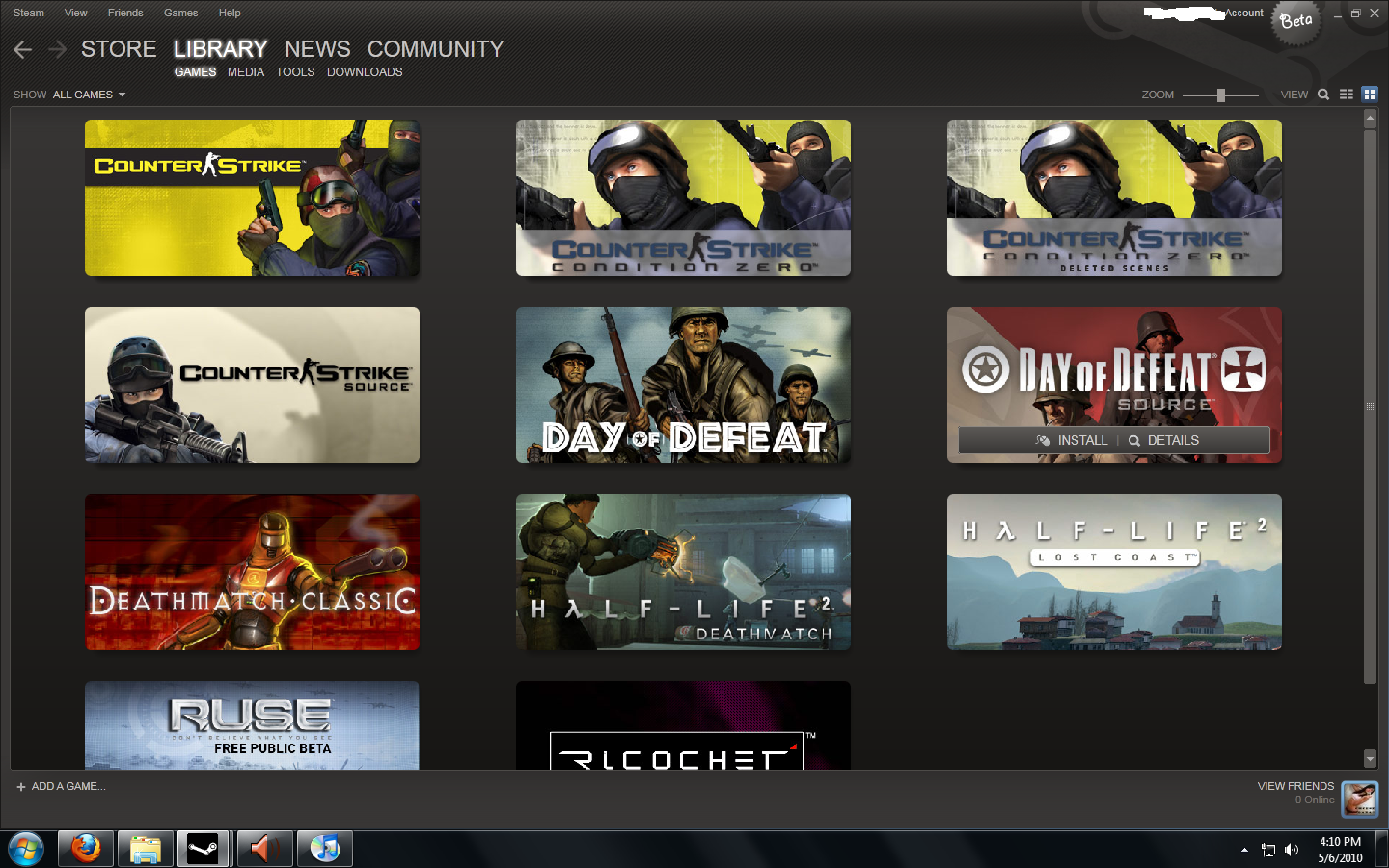The image size is (1389, 868).
Task: Open iTunes from the taskbar
Action: pyautogui.click(x=325, y=850)
